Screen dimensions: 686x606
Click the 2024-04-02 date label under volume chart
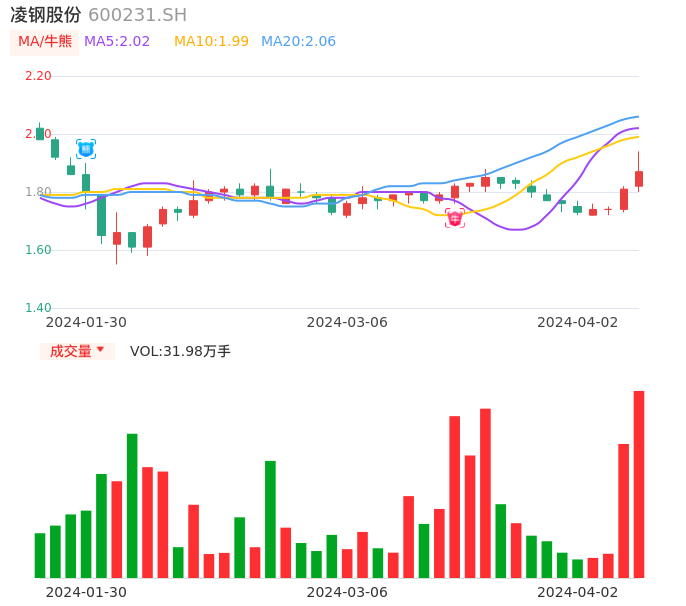pos(578,592)
